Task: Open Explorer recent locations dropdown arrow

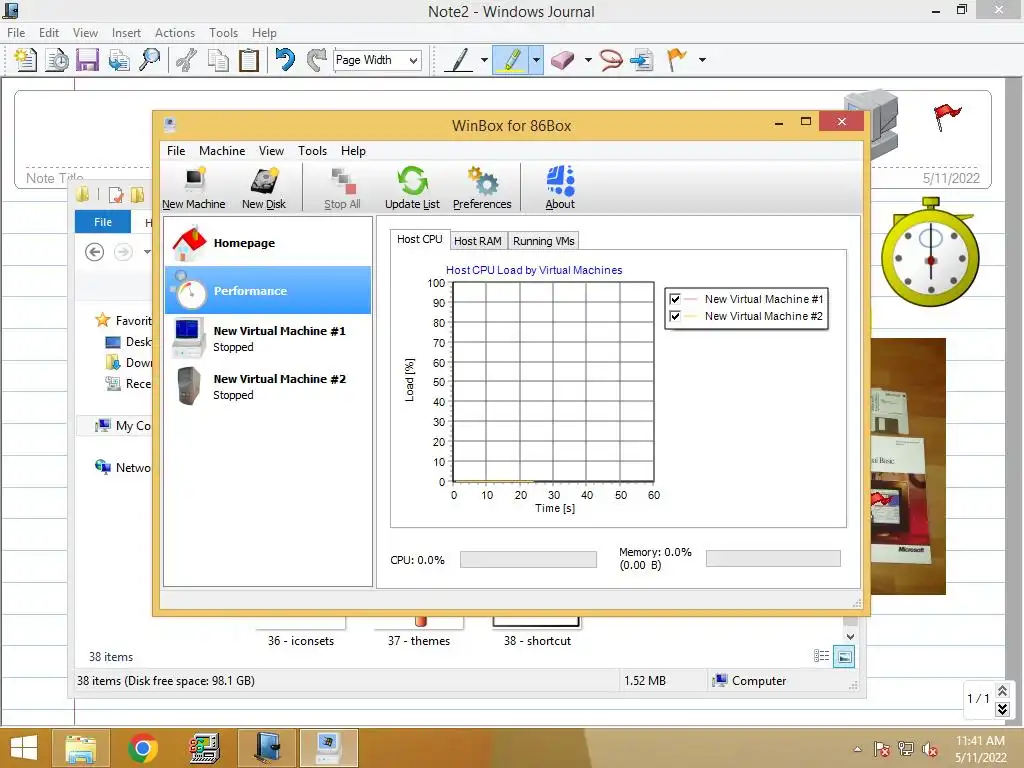Action: [148, 252]
